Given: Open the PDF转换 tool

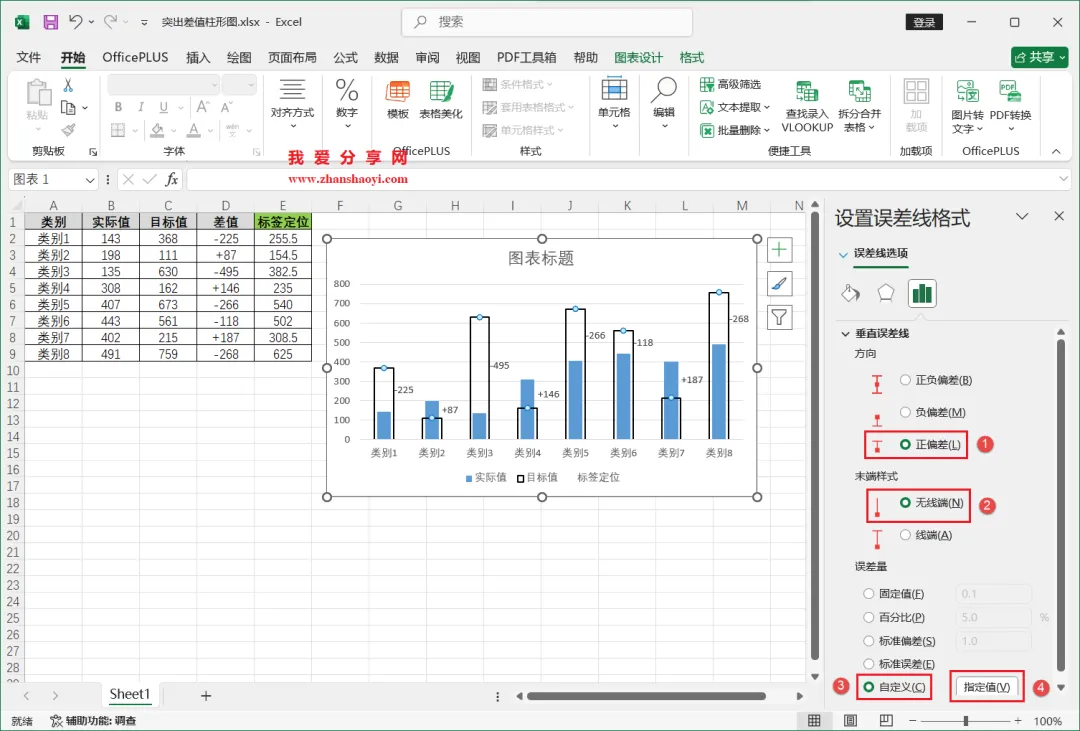Looking at the screenshot, I should (1010, 105).
